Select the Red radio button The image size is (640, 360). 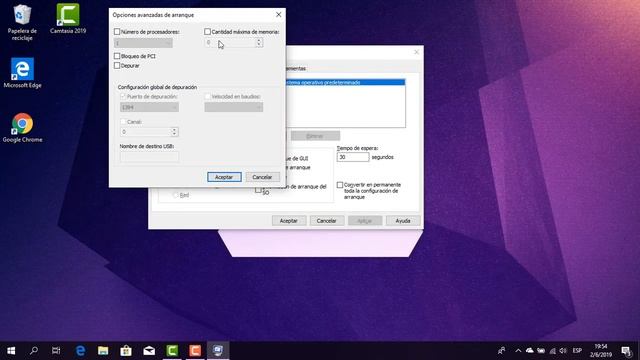[176, 196]
